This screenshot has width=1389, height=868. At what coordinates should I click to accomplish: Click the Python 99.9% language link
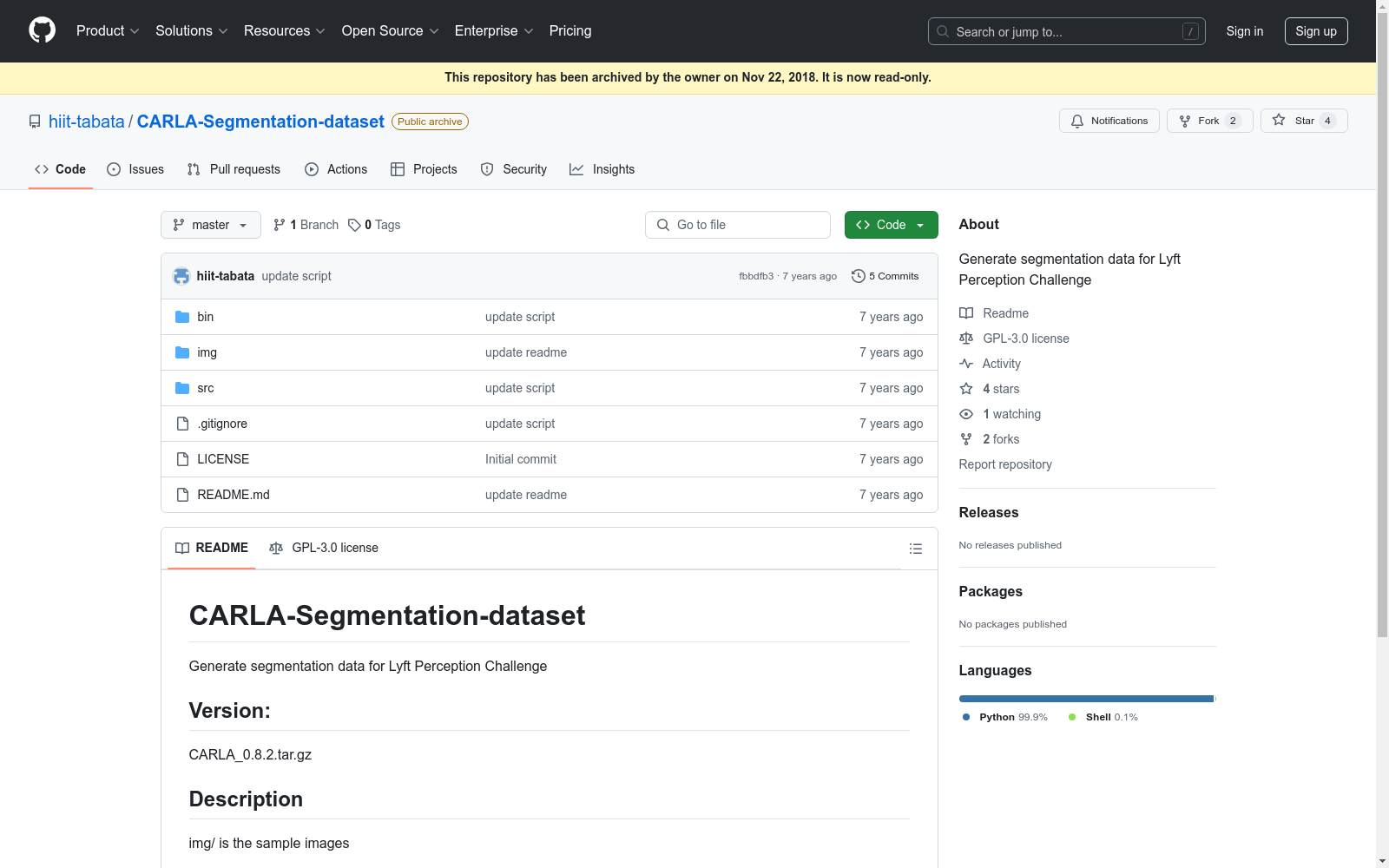tap(1005, 717)
